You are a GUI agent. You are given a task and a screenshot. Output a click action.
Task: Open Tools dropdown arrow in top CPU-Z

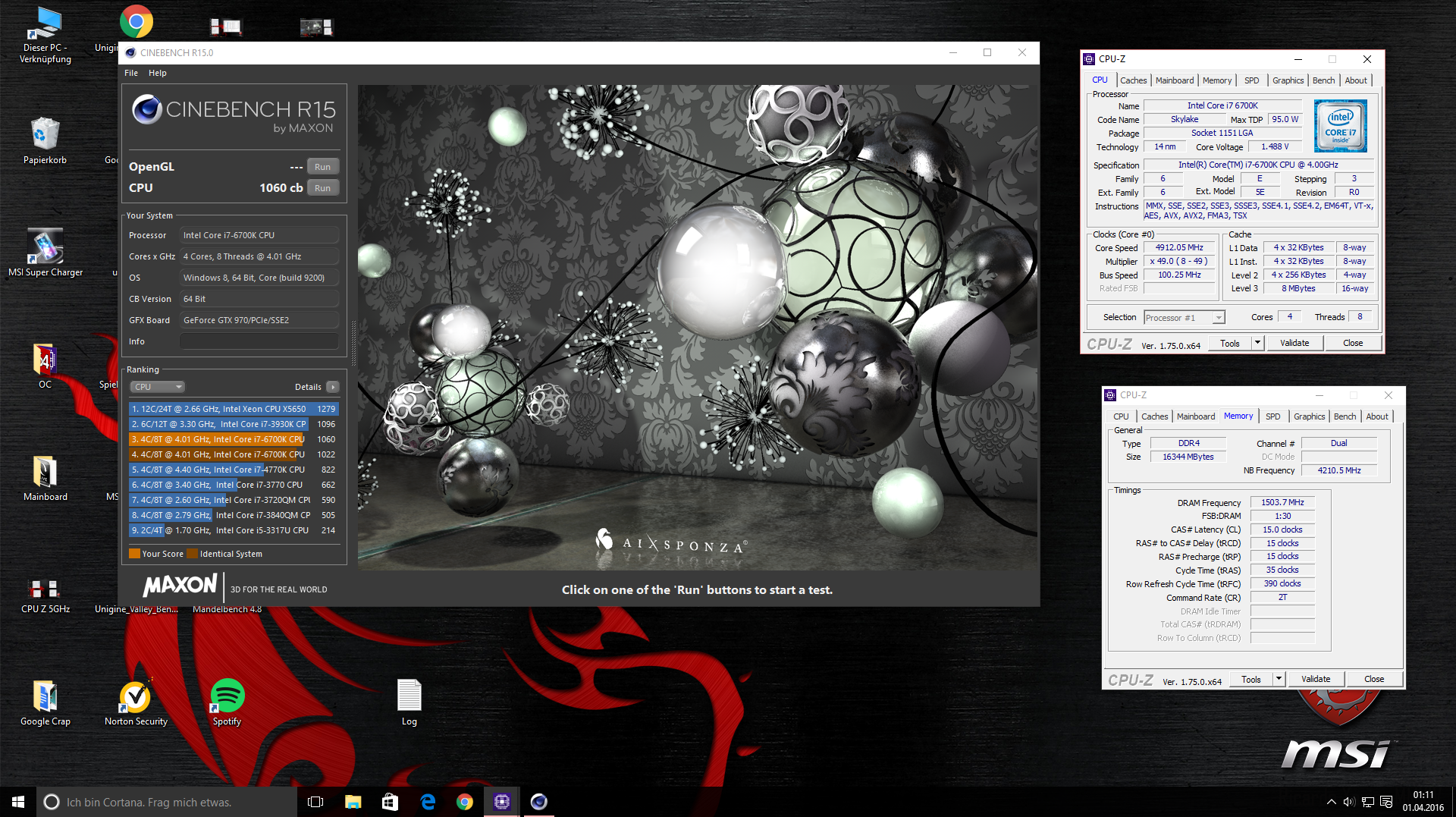[1257, 344]
